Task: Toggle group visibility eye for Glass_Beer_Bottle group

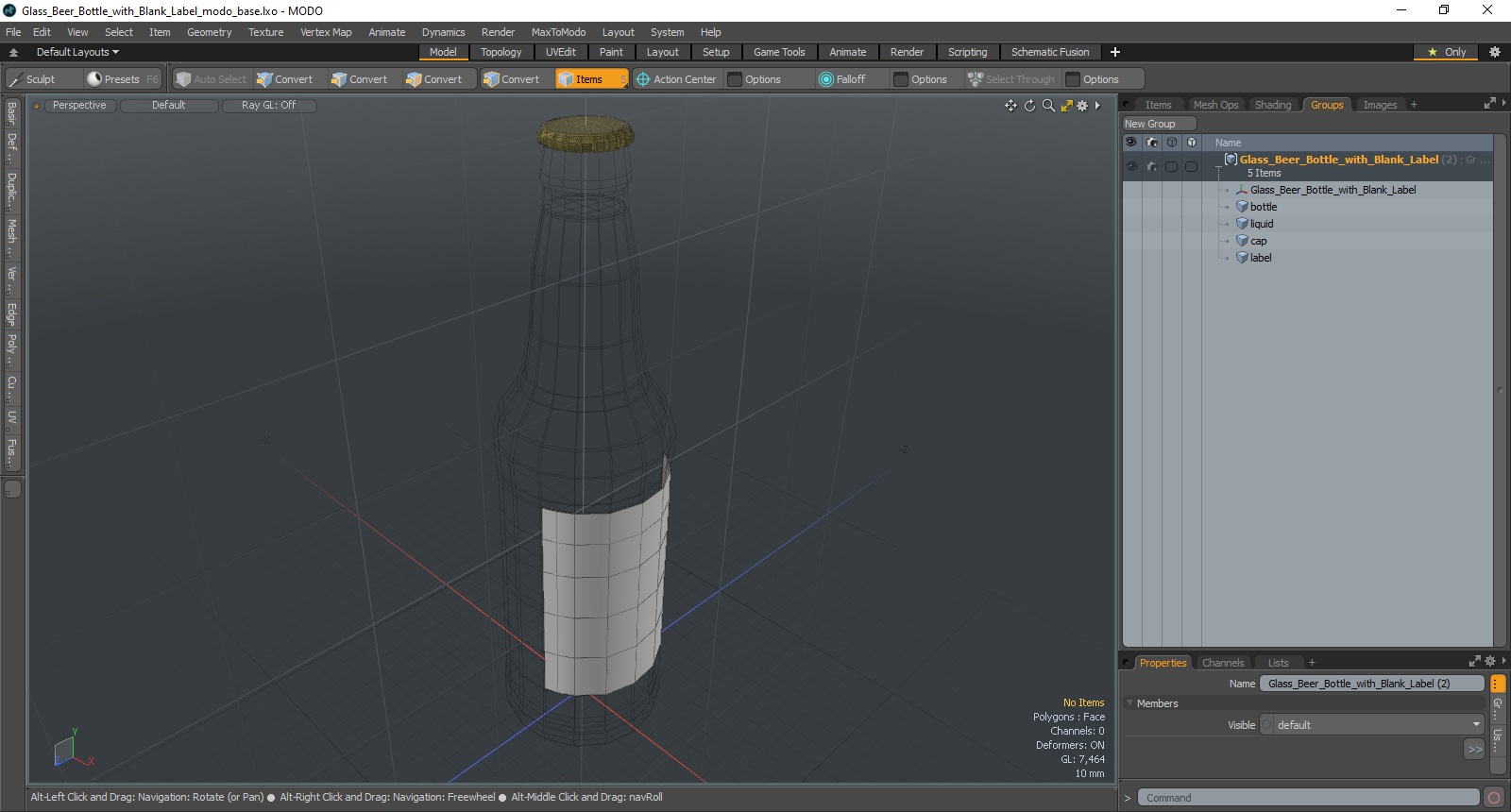Action: [x=1130, y=166]
